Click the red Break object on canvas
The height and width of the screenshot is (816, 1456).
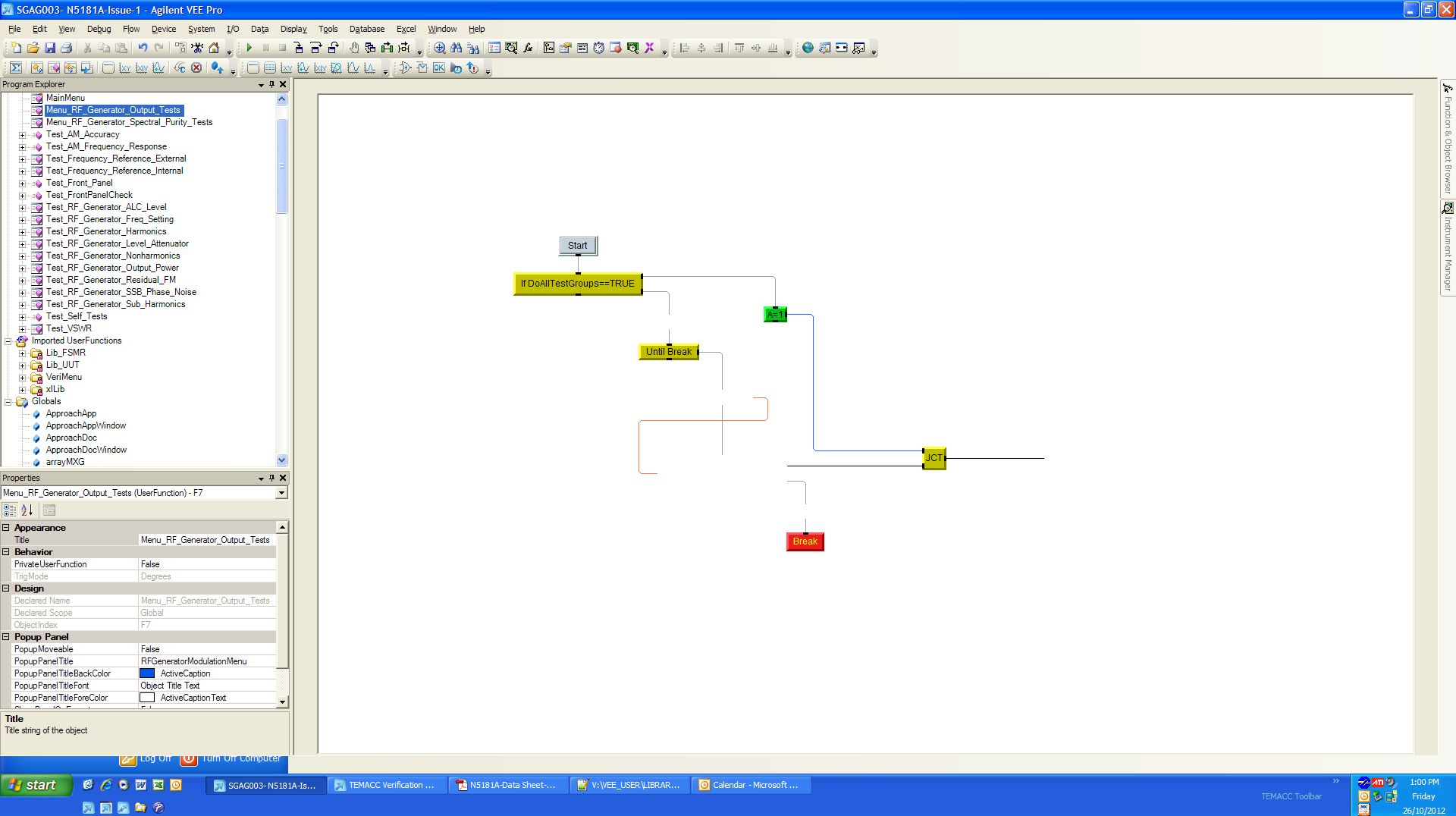coord(805,541)
